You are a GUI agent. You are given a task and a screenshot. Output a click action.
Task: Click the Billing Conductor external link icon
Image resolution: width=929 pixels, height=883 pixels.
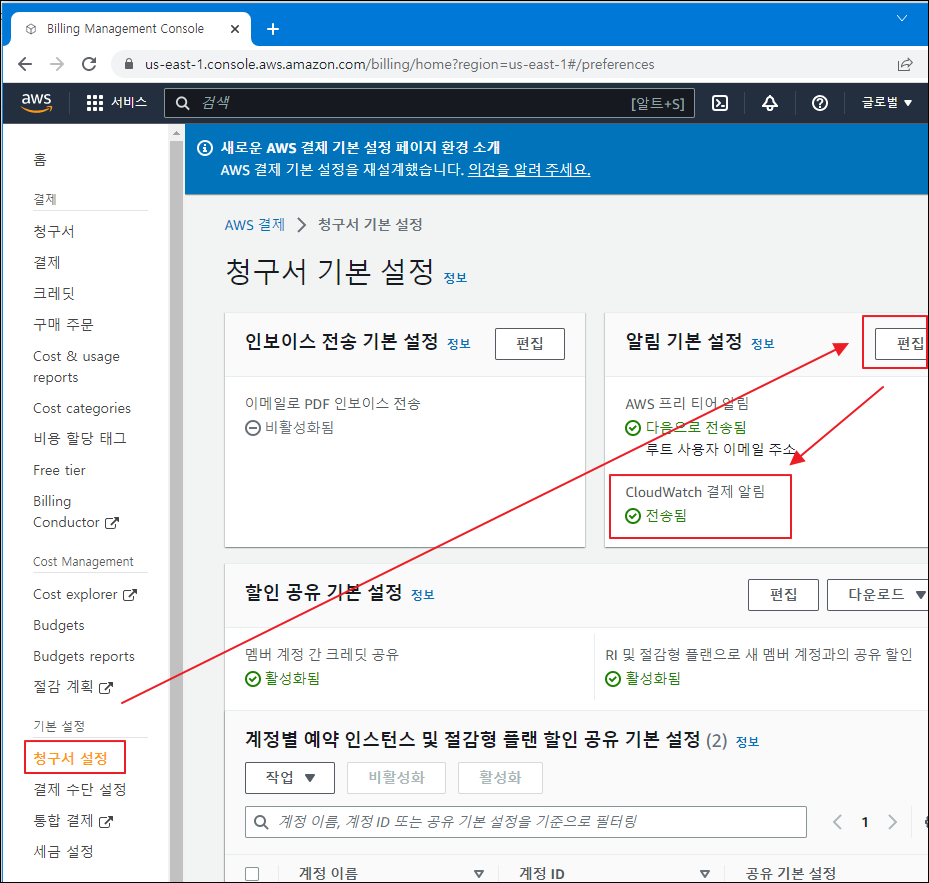pyautogui.click(x=112, y=523)
